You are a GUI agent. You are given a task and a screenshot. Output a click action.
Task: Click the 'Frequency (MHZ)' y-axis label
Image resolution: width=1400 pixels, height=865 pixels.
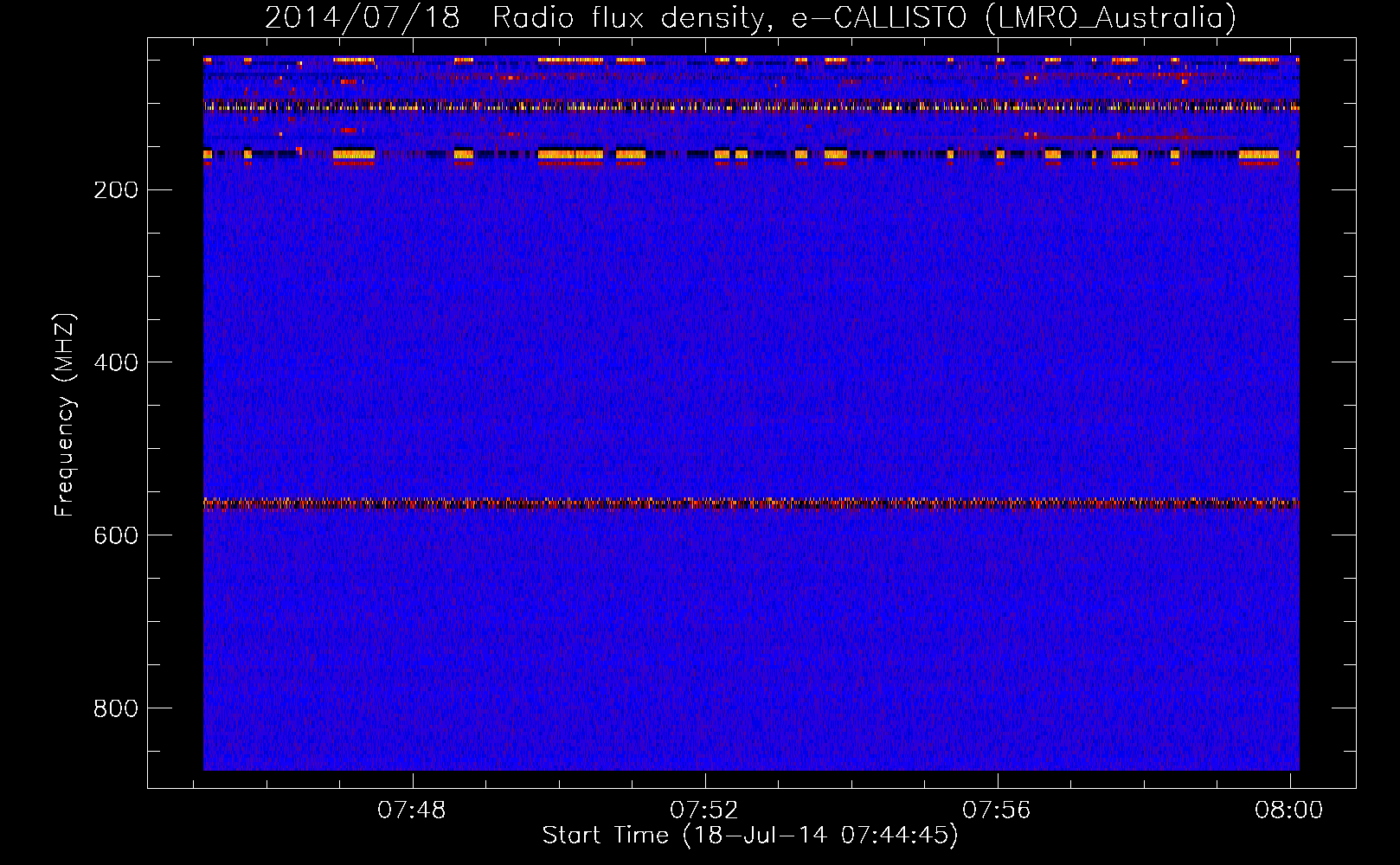65,415
